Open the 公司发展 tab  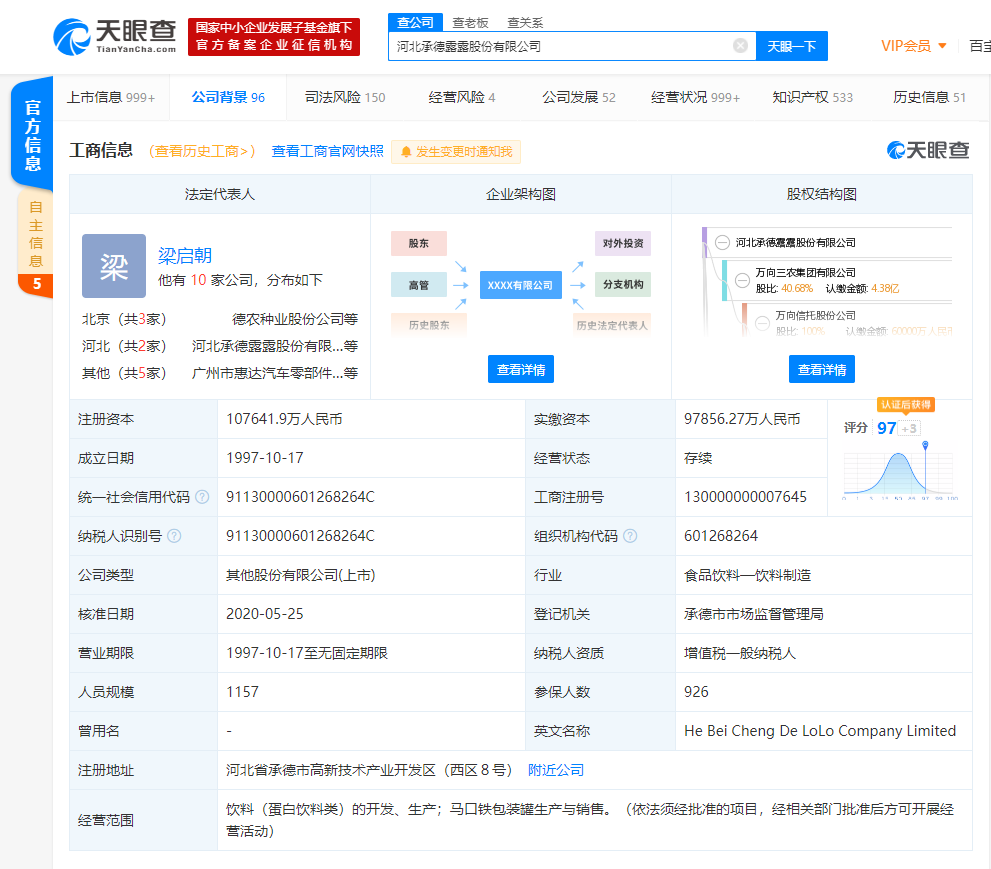pos(579,97)
